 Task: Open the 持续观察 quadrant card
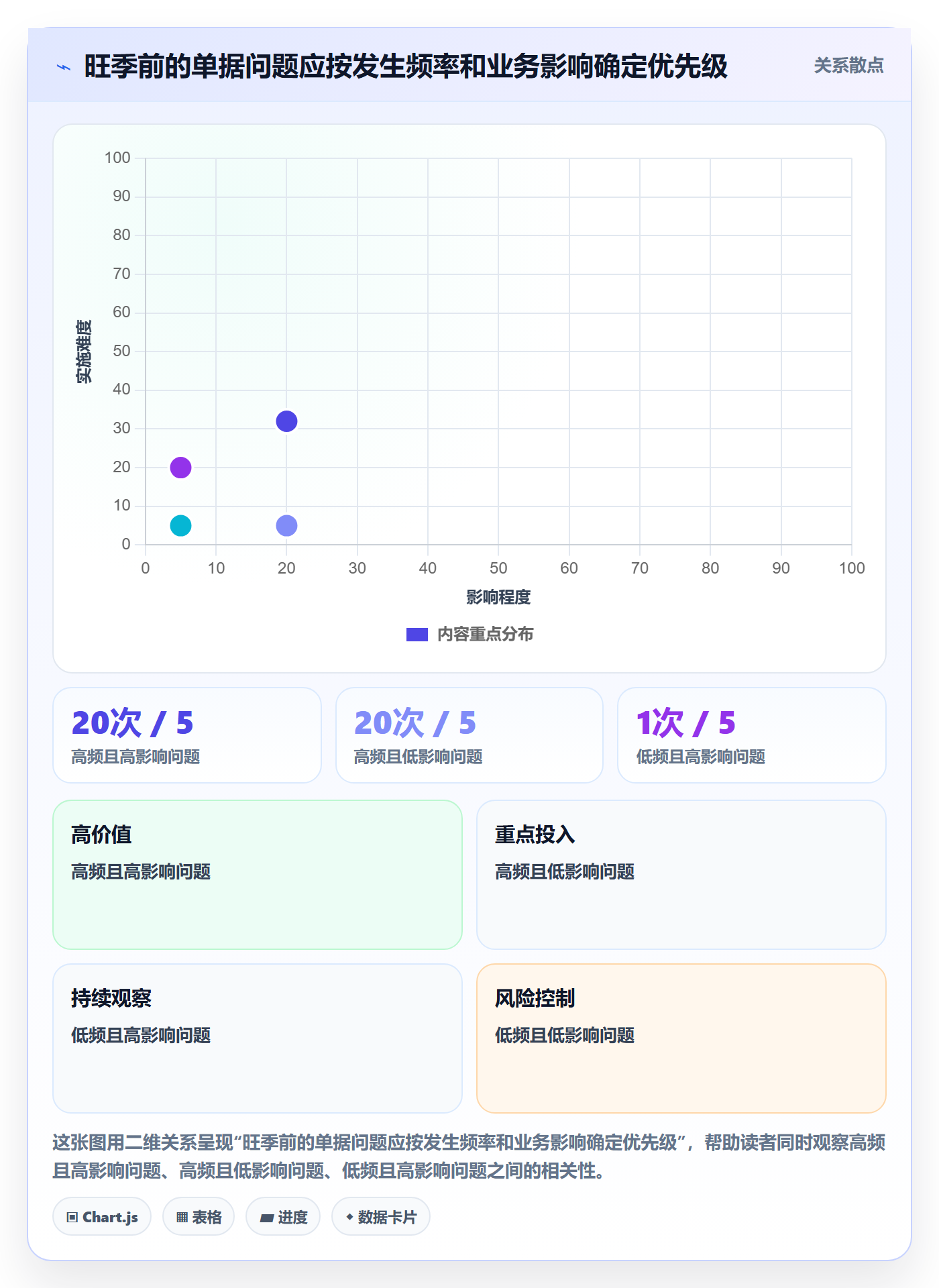click(x=258, y=1038)
